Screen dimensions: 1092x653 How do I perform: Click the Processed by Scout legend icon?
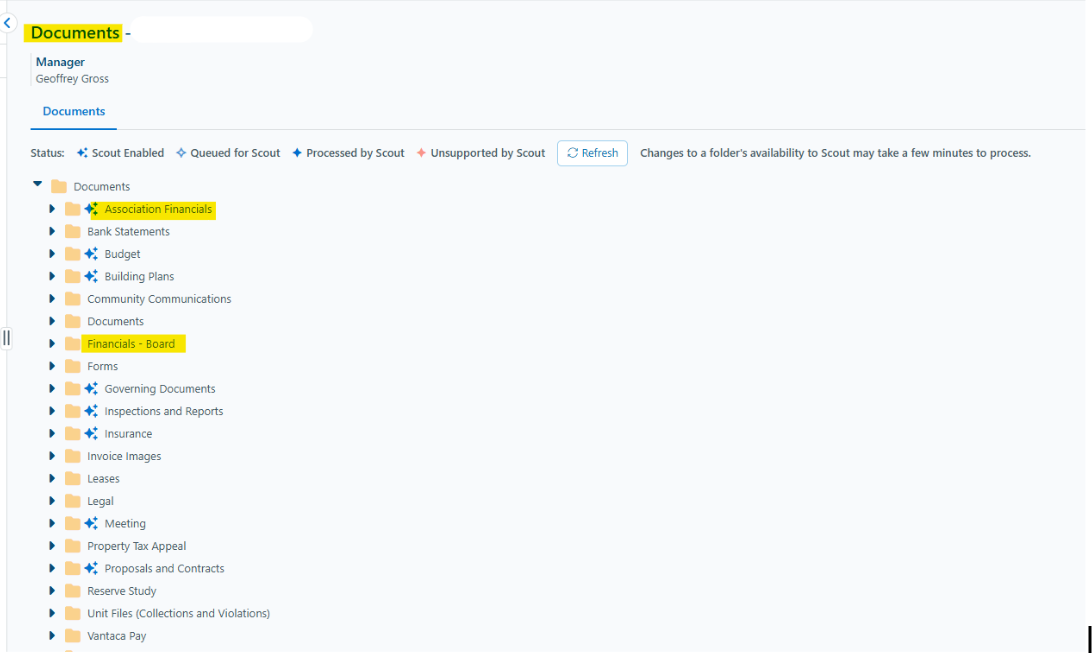pos(297,152)
